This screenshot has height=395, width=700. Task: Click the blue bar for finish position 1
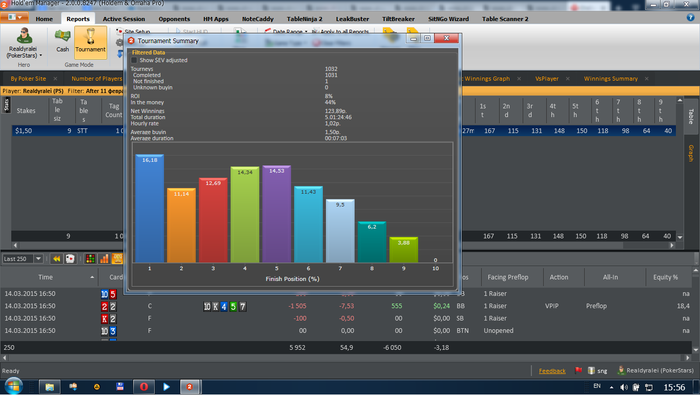[x=150, y=208]
